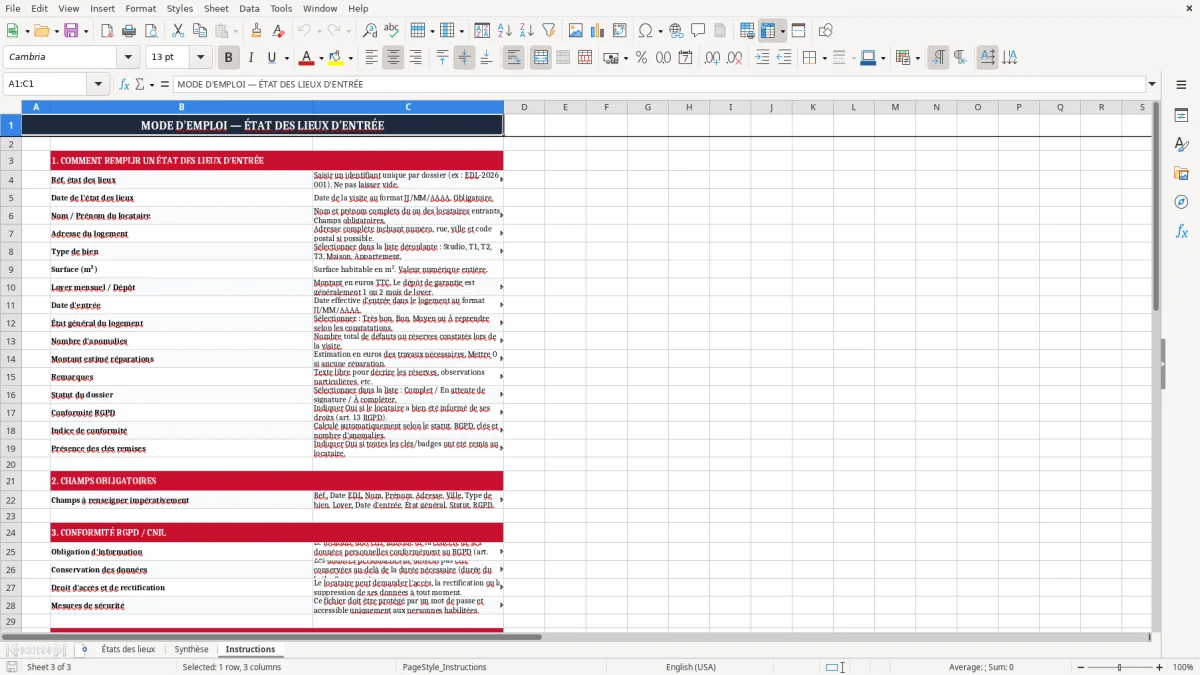
Task: Open the font size dropdown
Action: pyautogui.click(x=200, y=58)
